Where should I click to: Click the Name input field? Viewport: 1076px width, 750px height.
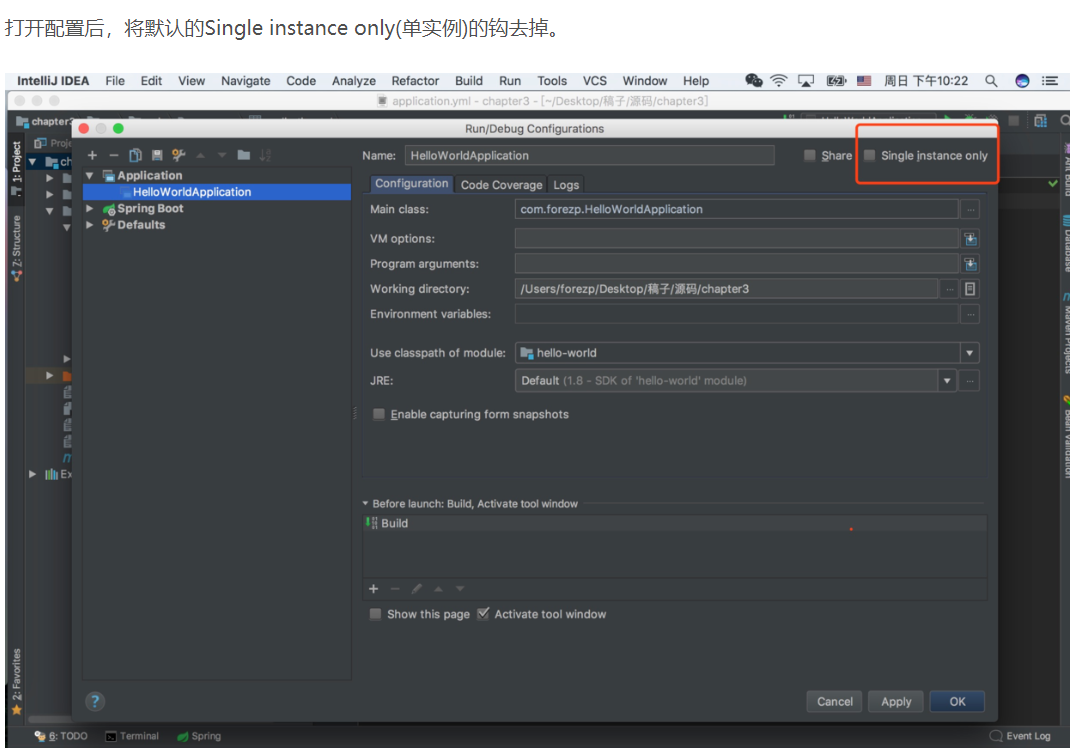(x=589, y=155)
